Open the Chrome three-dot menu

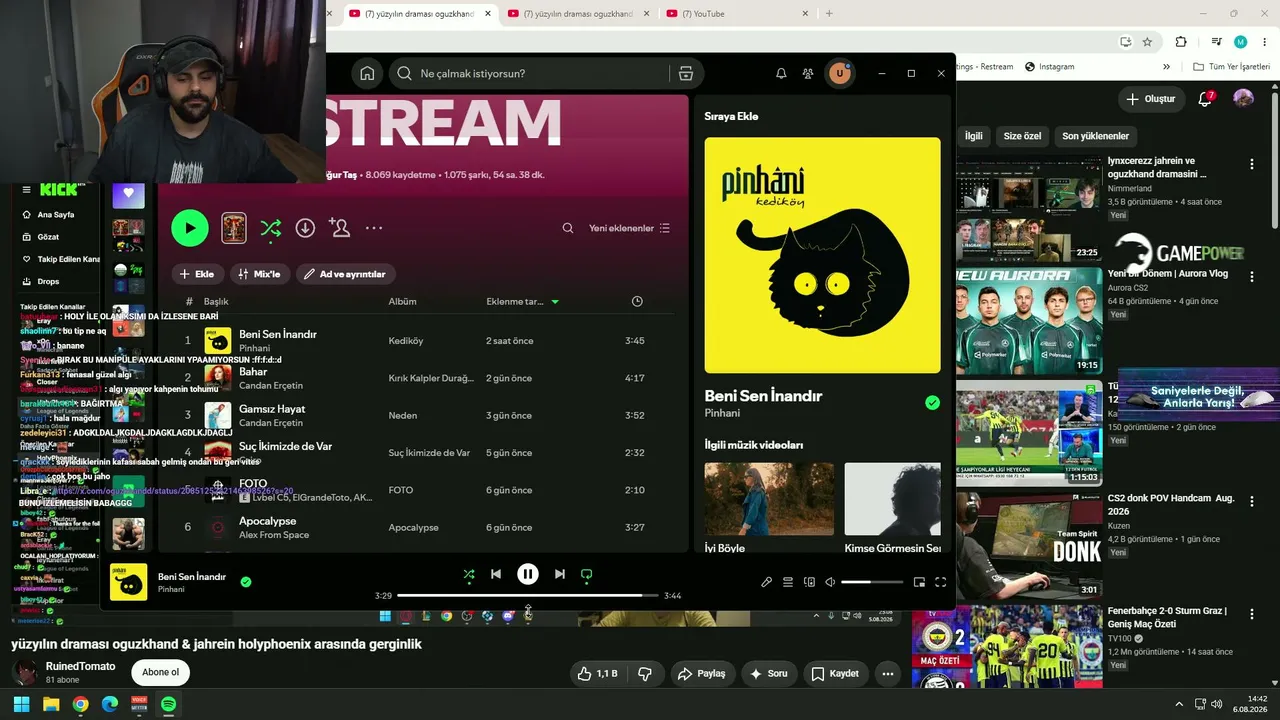point(1265,42)
